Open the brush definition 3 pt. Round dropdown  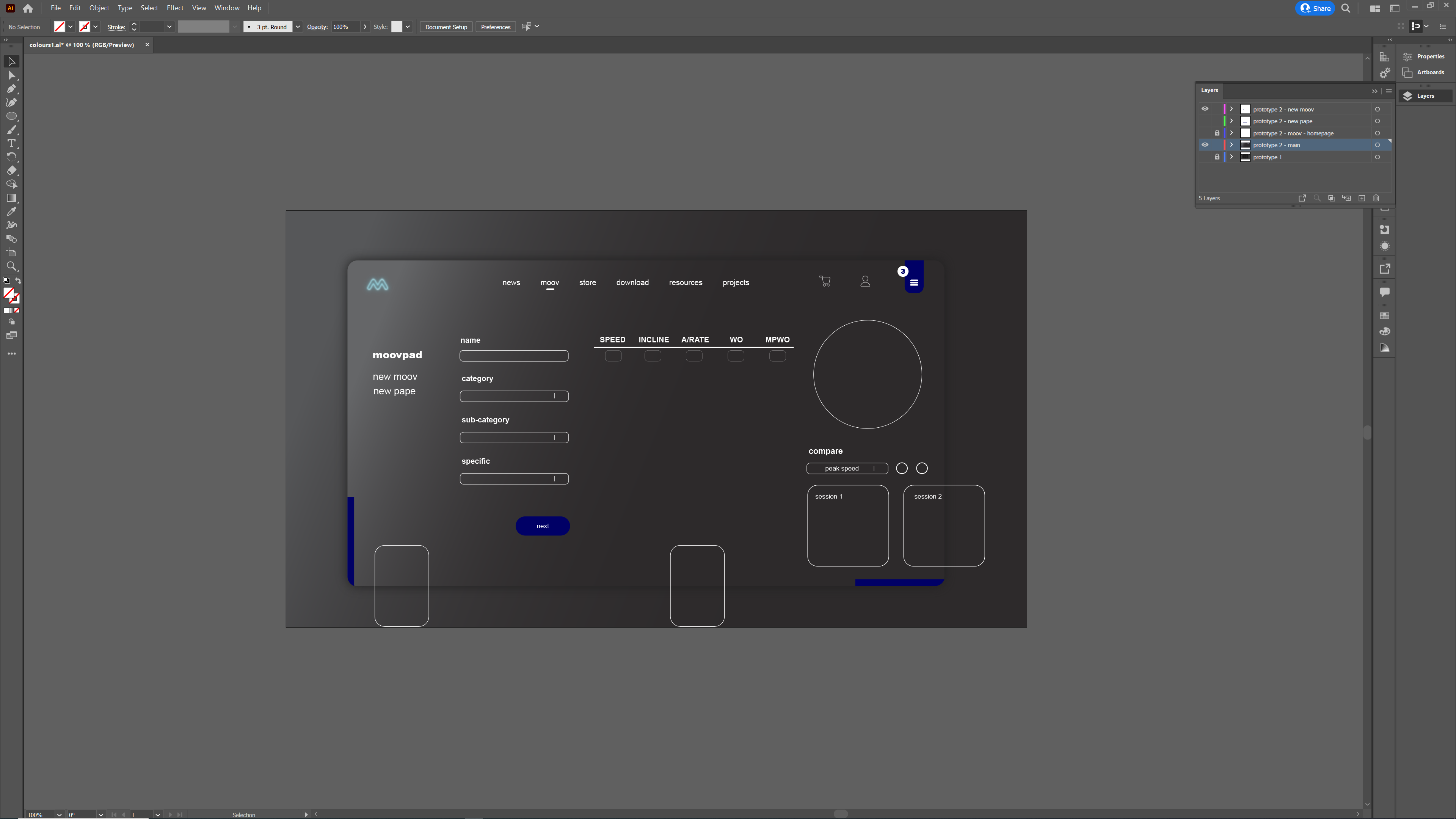(298, 27)
